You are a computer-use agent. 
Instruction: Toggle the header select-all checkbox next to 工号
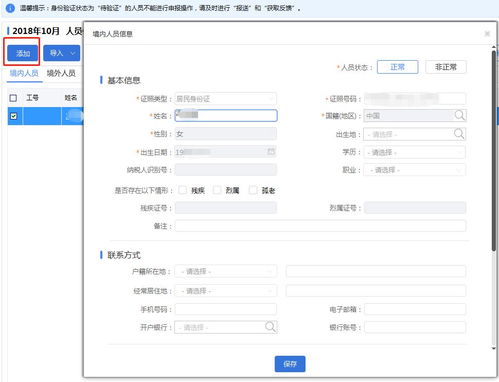point(13,98)
